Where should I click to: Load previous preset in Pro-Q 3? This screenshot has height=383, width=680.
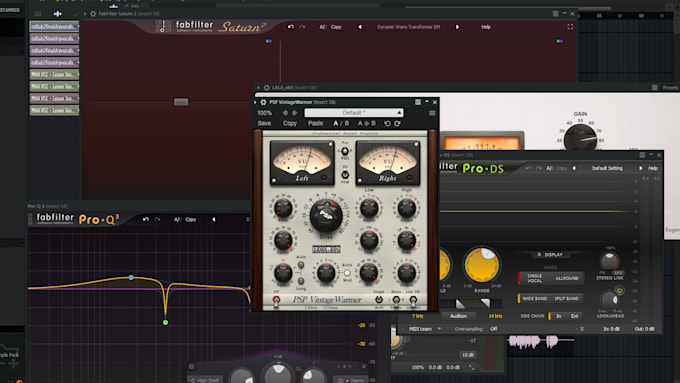(x=214, y=219)
